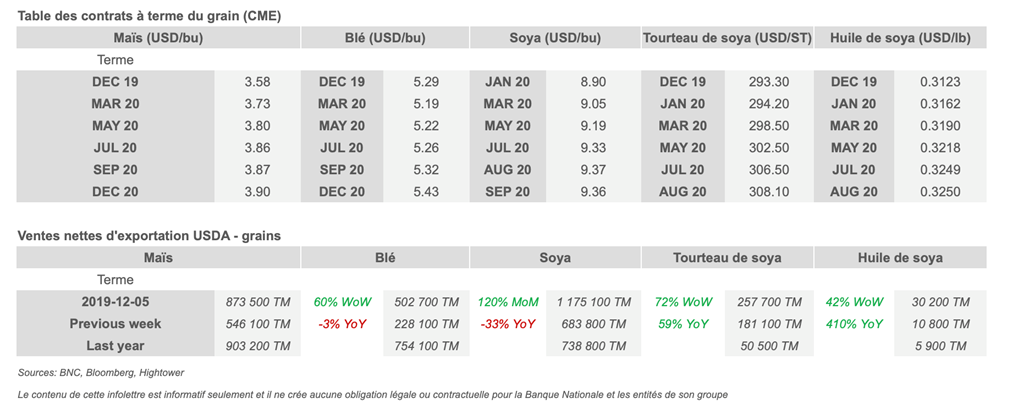Screen dimensions: 1024x420
Task: Select the 5.43 wheat price value
Action: (x=426, y=192)
